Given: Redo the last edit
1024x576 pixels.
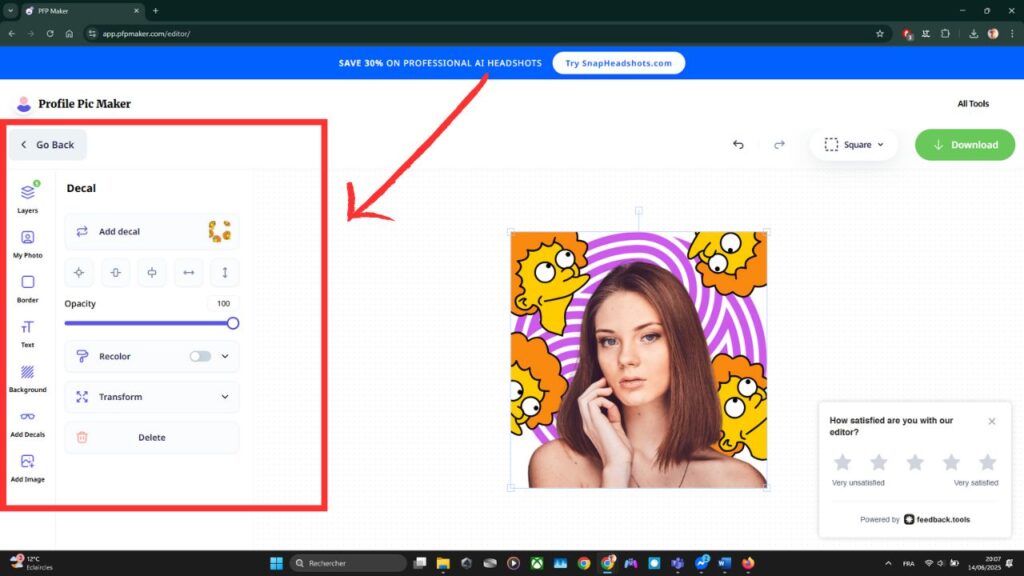Looking at the screenshot, I should [779, 144].
